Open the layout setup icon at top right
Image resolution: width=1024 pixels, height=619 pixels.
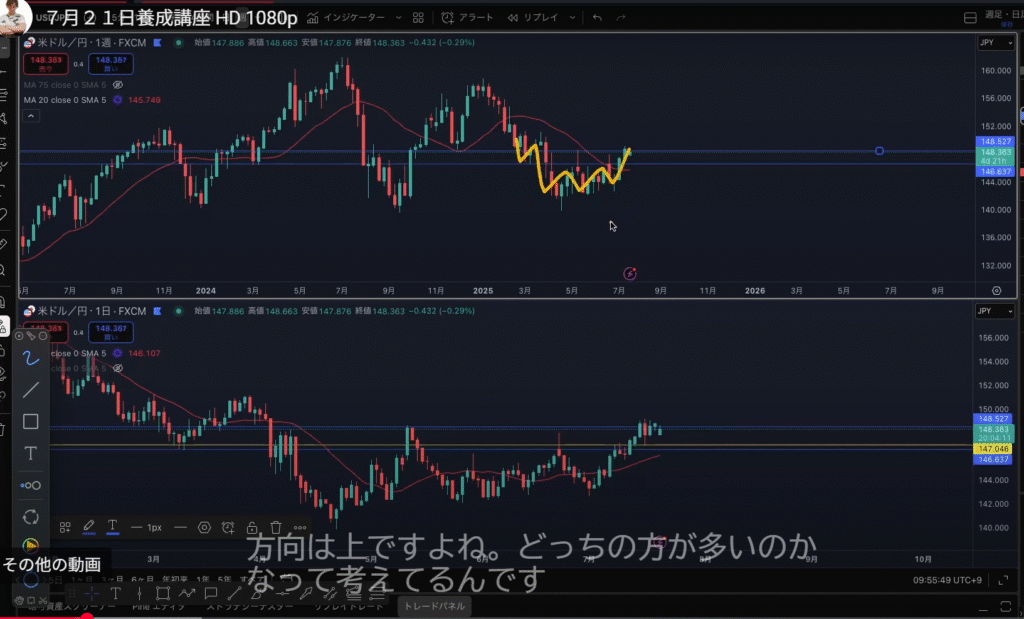970,18
